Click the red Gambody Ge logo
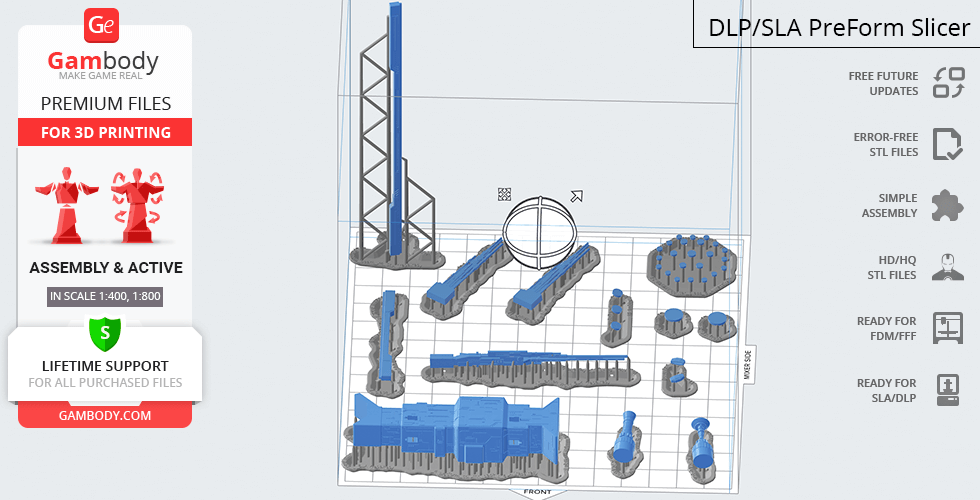The width and height of the screenshot is (980, 500). (104, 26)
